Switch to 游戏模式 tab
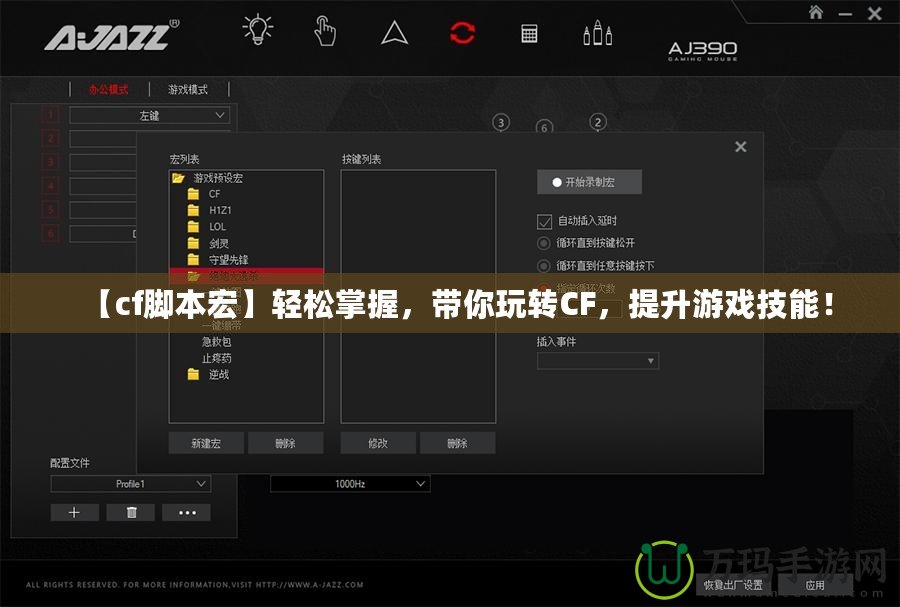Screen dimensions: 900x607 pyautogui.click(x=188, y=90)
